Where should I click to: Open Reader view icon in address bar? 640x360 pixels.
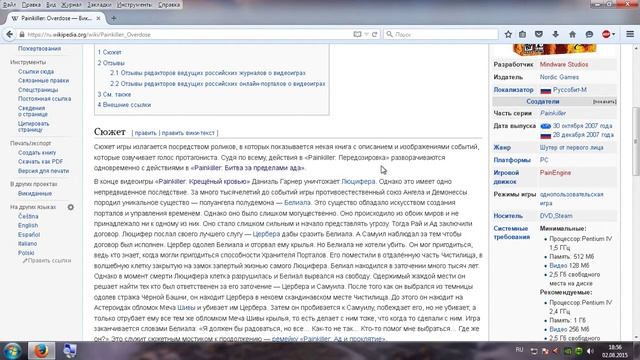(357, 34)
